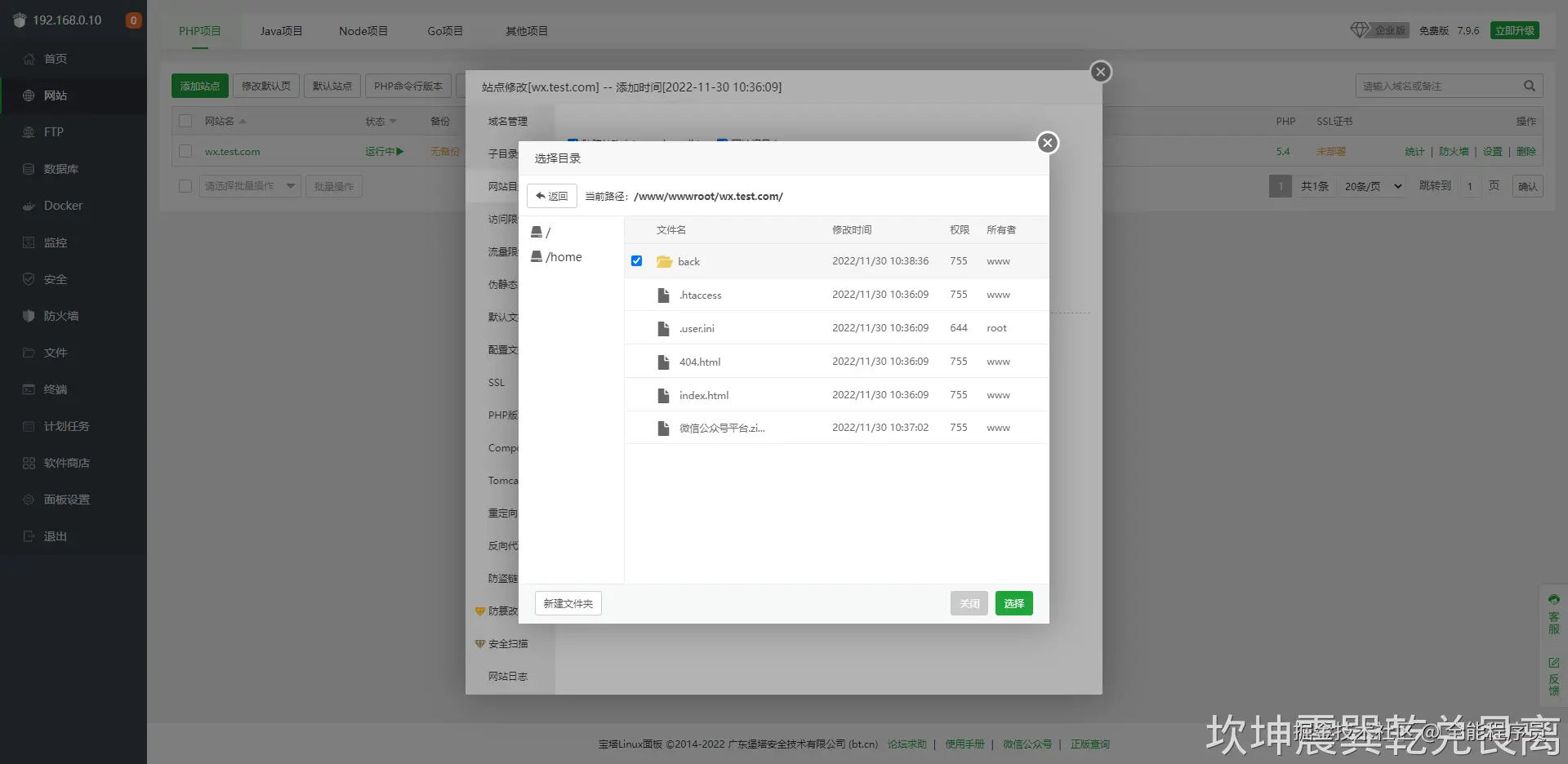
Task: Click the 退出 logout icon
Action: [29, 536]
